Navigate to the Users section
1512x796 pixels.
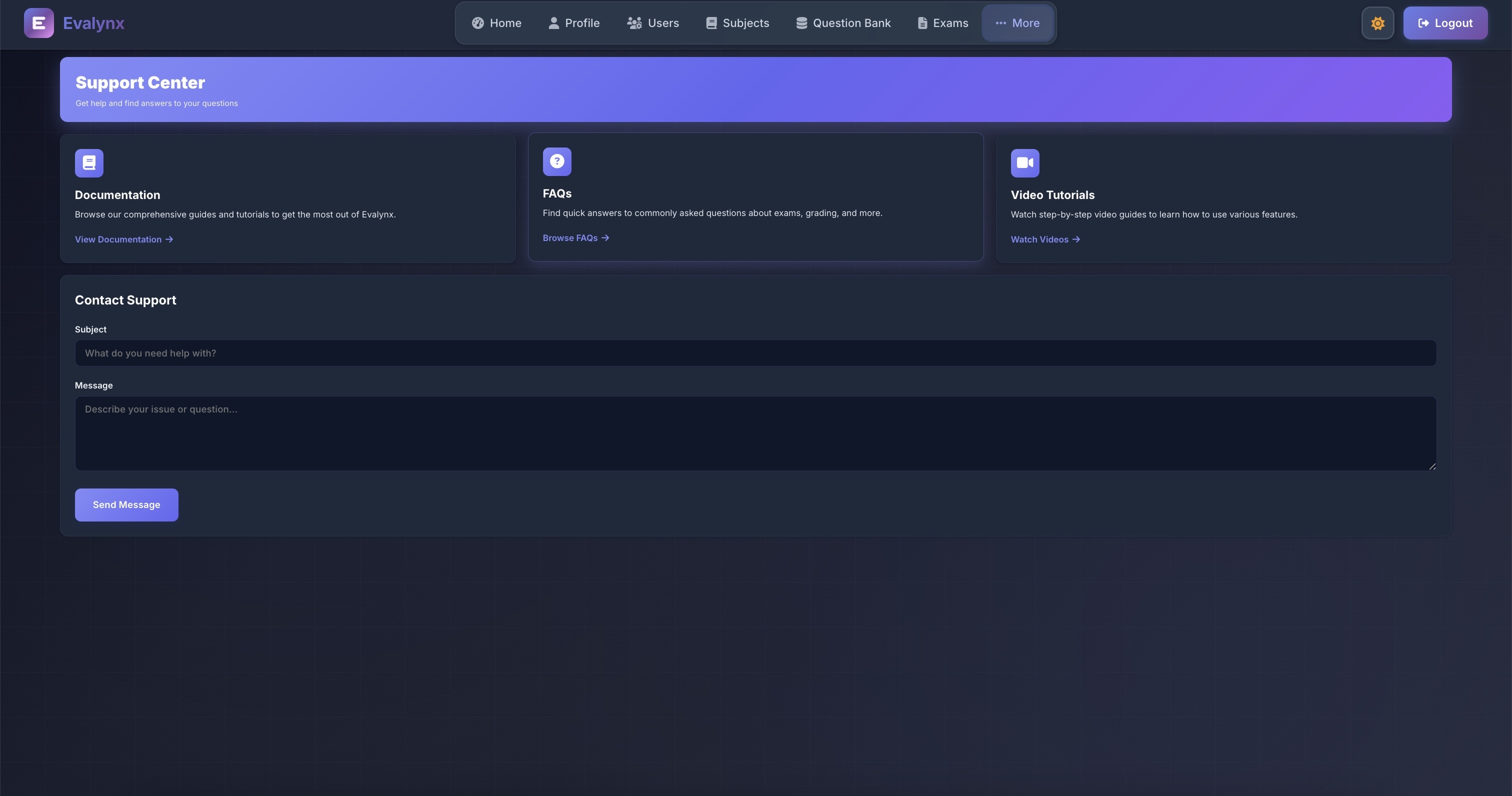coord(652,23)
